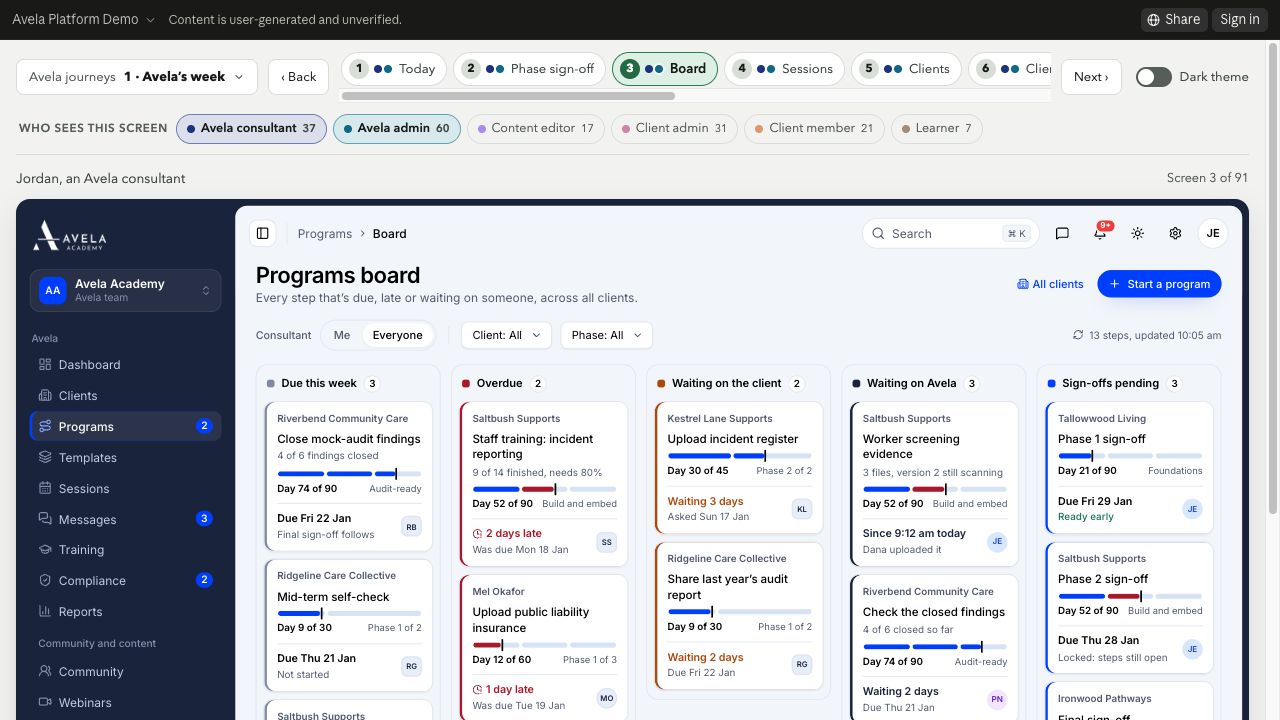The image size is (1280, 720).
Task: Open notifications bell with 9+ badge
Action: click(x=1100, y=233)
